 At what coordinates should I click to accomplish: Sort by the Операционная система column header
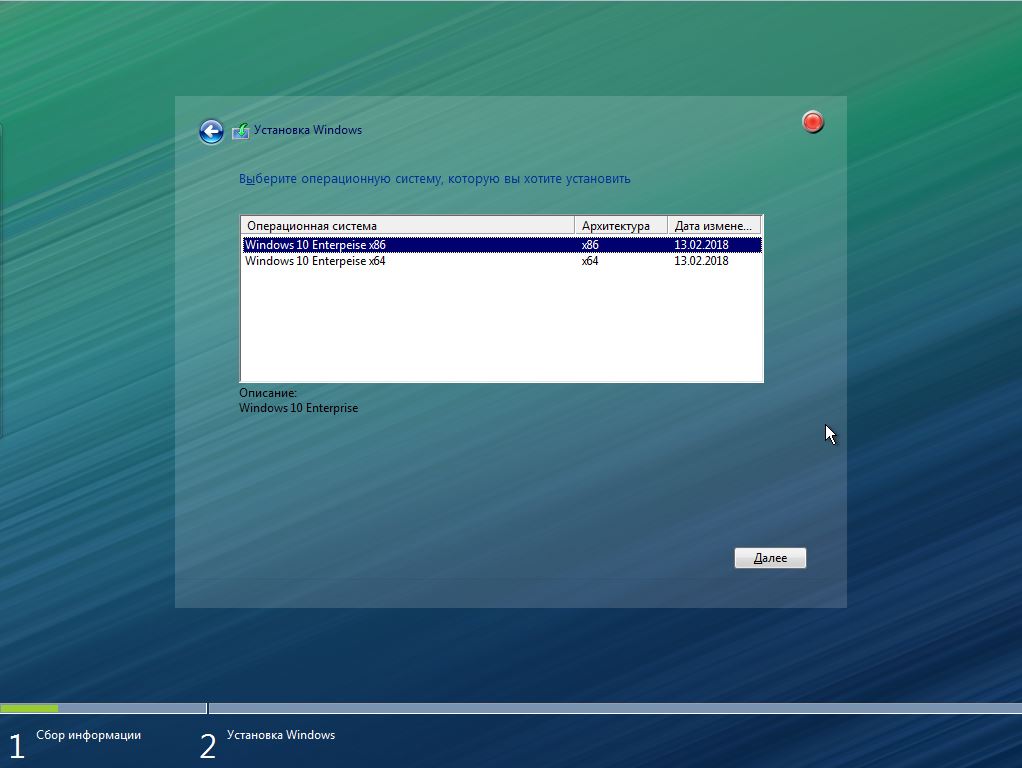coord(407,226)
